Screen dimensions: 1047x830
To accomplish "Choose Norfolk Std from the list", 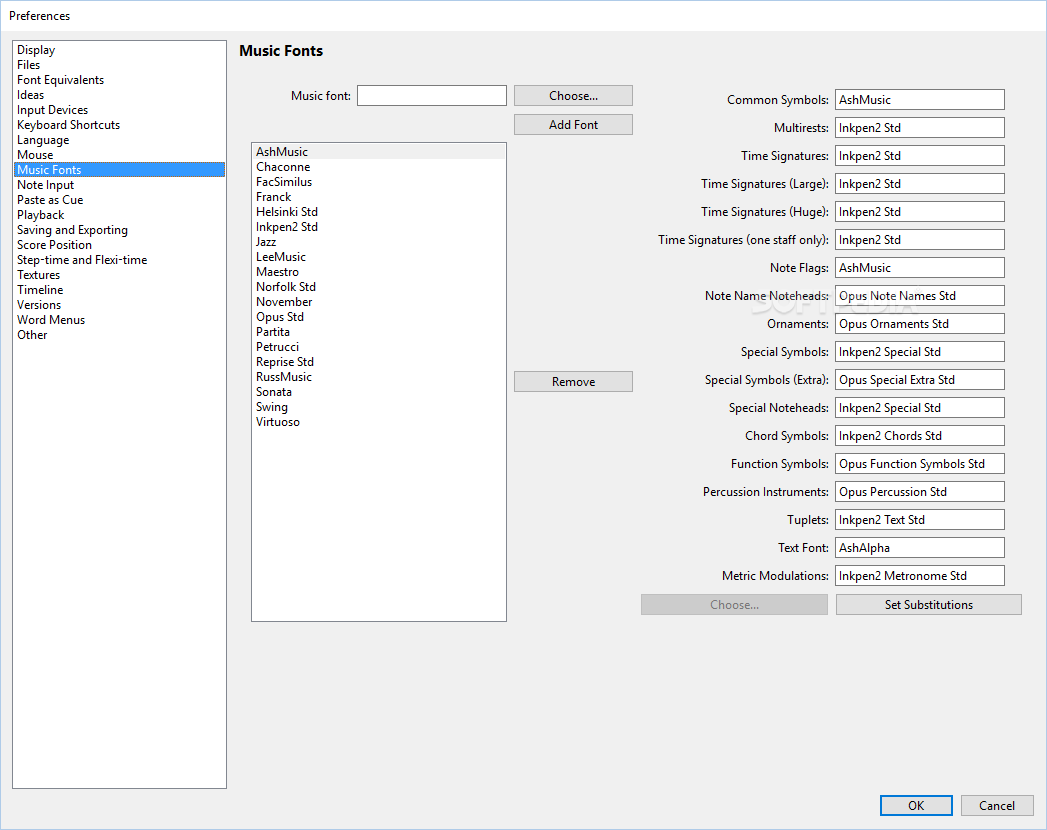I will (379, 287).
